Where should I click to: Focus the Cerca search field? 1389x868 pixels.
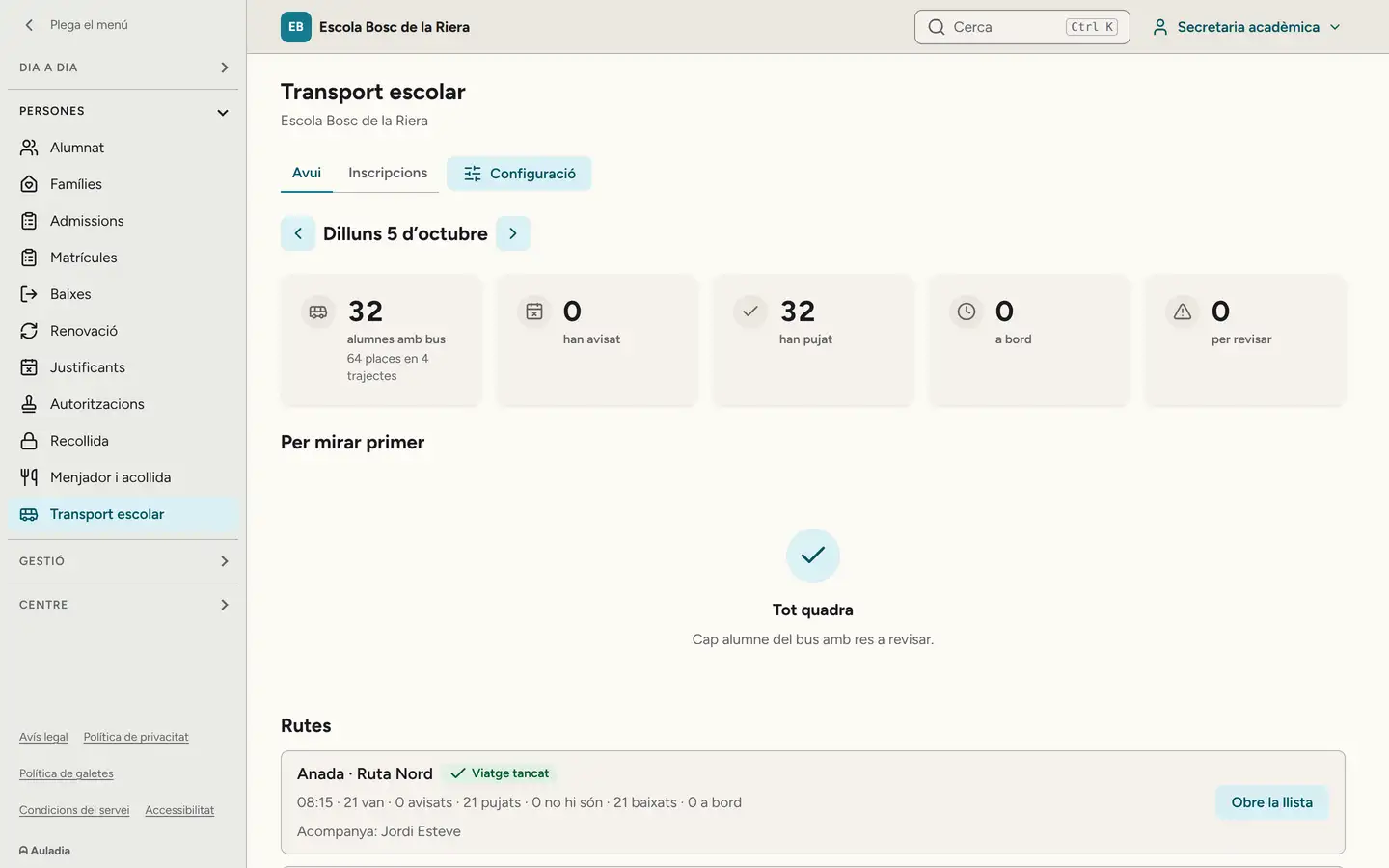point(1022,27)
